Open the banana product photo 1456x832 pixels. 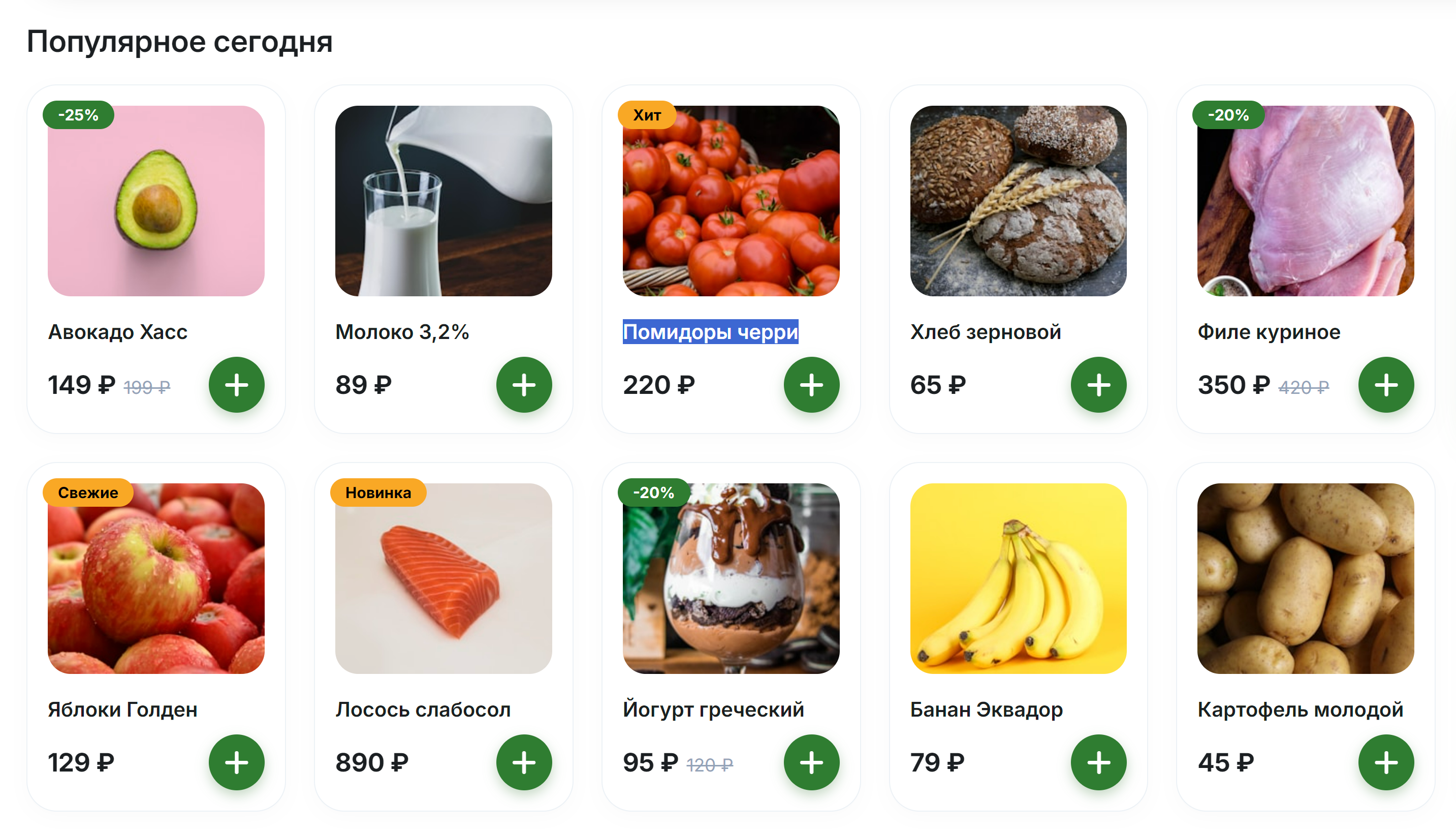click(1018, 578)
